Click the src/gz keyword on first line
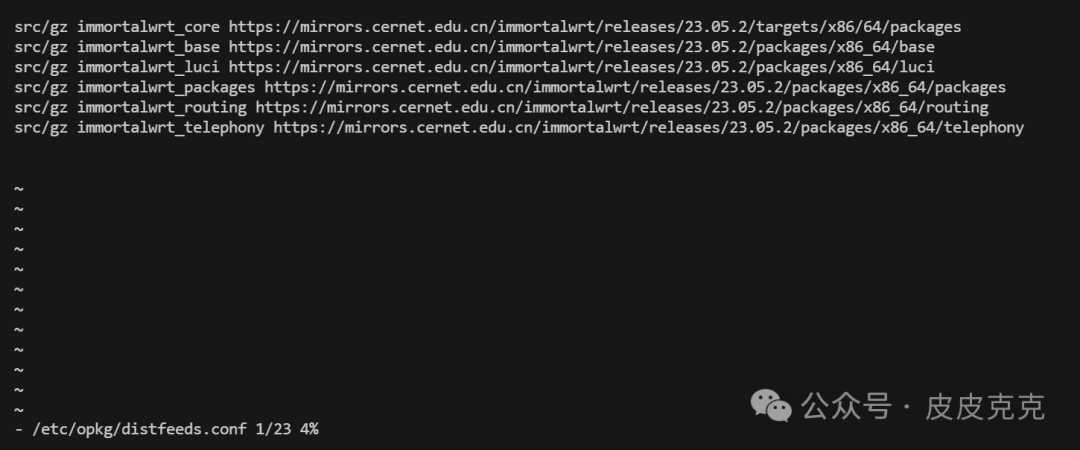 click(x=41, y=28)
